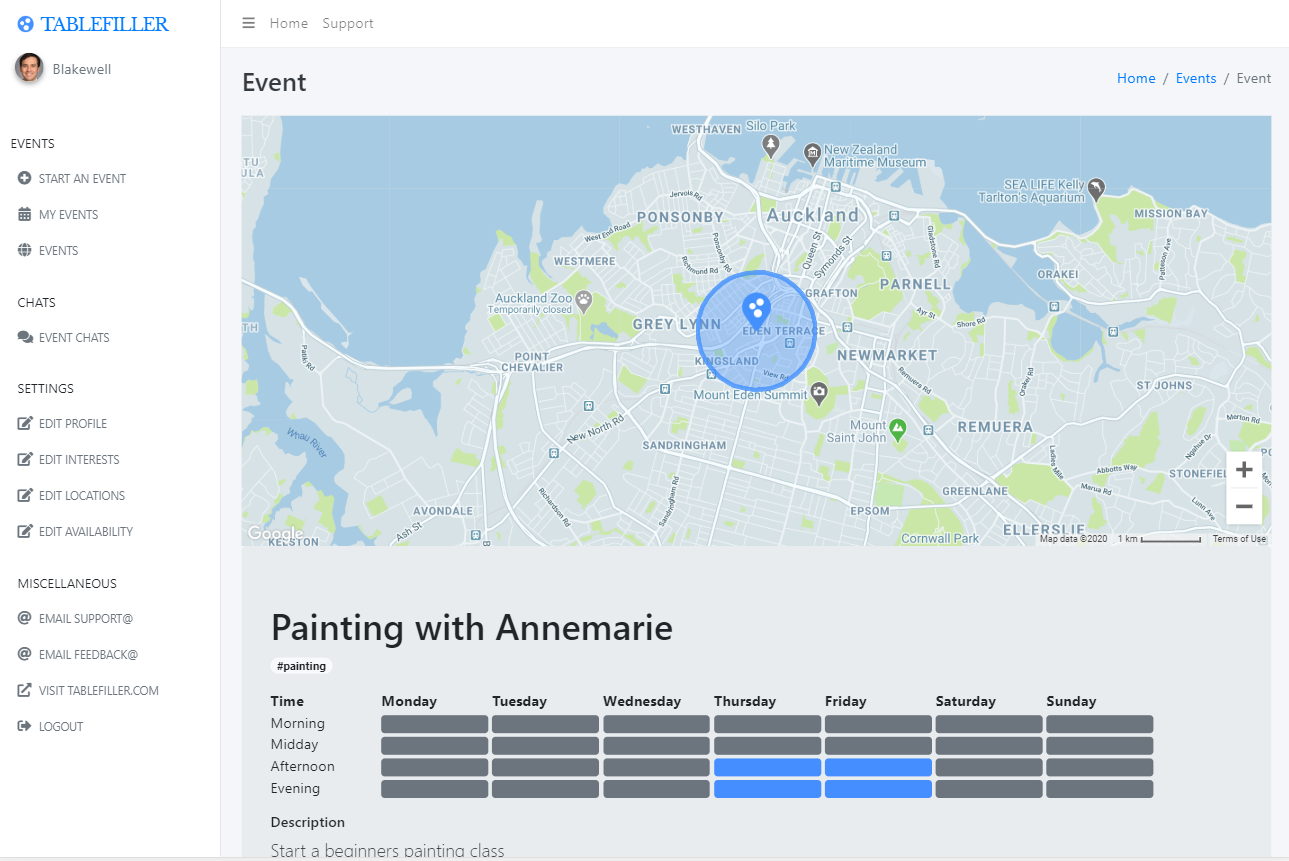Image resolution: width=1289 pixels, height=861 pixels.
Task: Click the Email Support at-sign icon
Action: [x=25, y=618]
